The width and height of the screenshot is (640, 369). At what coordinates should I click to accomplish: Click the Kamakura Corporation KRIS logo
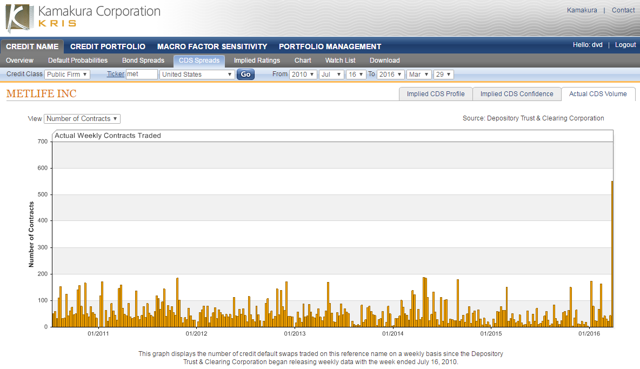pos(83,17)
